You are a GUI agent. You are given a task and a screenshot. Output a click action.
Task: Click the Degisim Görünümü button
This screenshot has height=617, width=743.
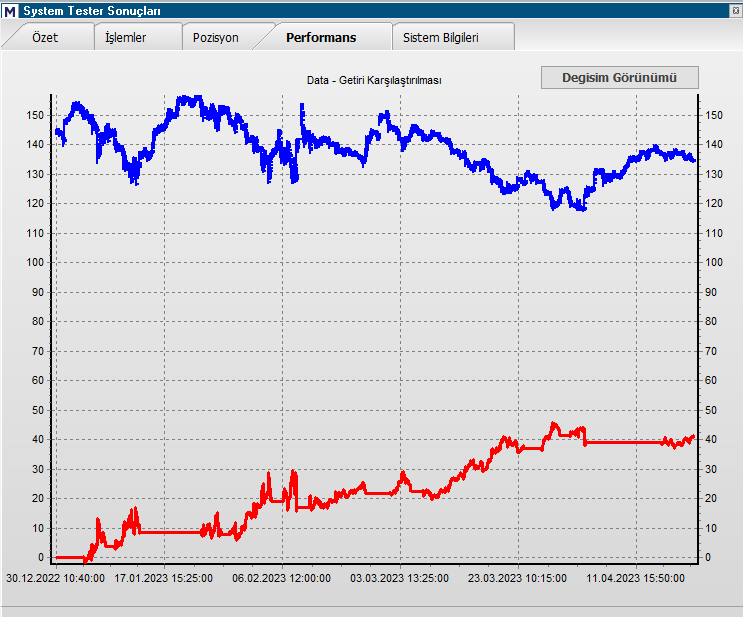click(620, 77)
